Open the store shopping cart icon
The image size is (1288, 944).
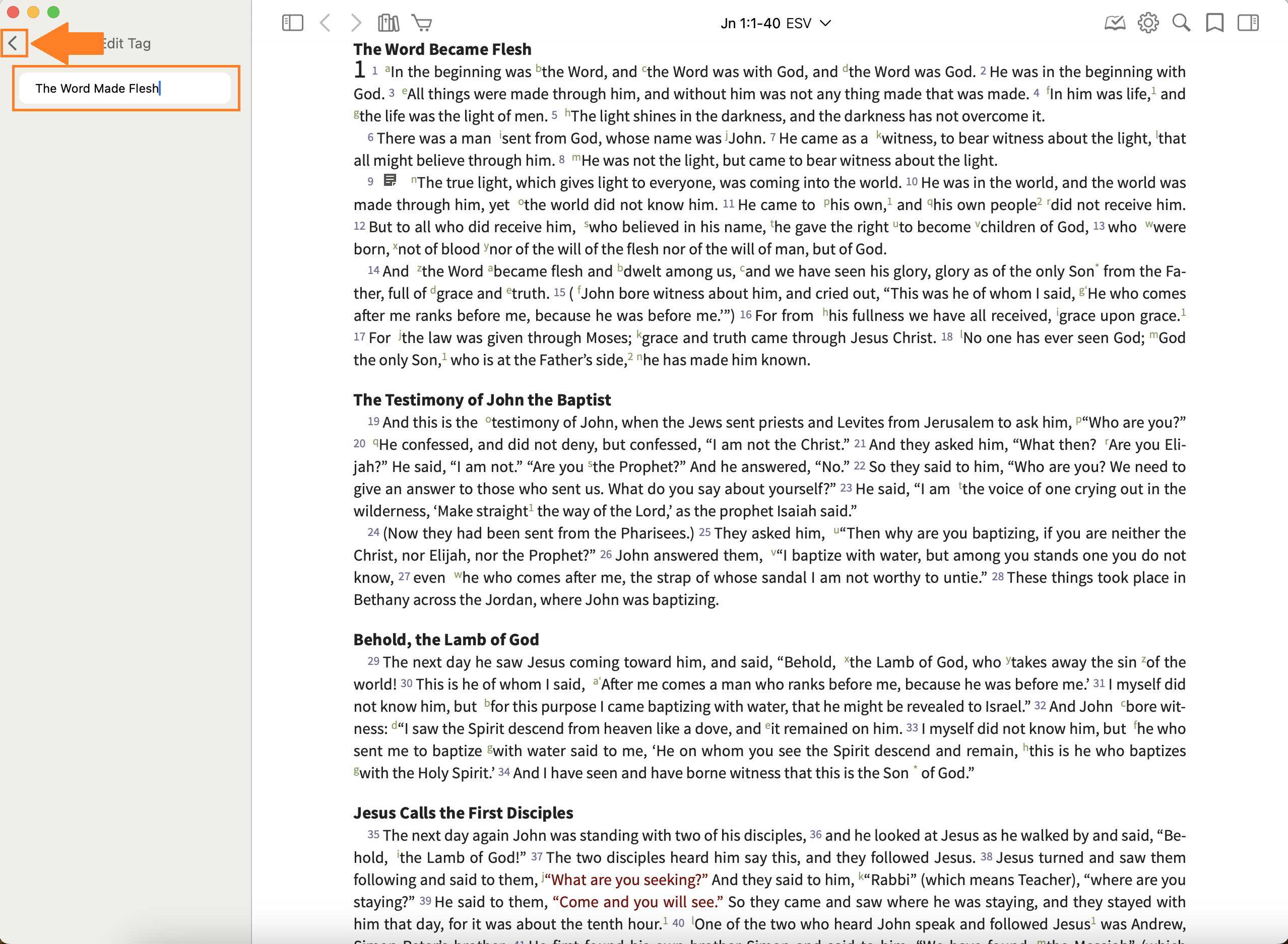pyautogui.click(x=422, y=23)
